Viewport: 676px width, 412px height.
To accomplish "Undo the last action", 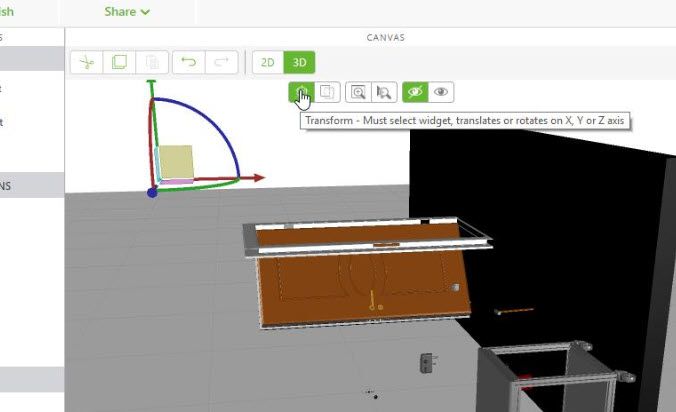I will (188, 62).
